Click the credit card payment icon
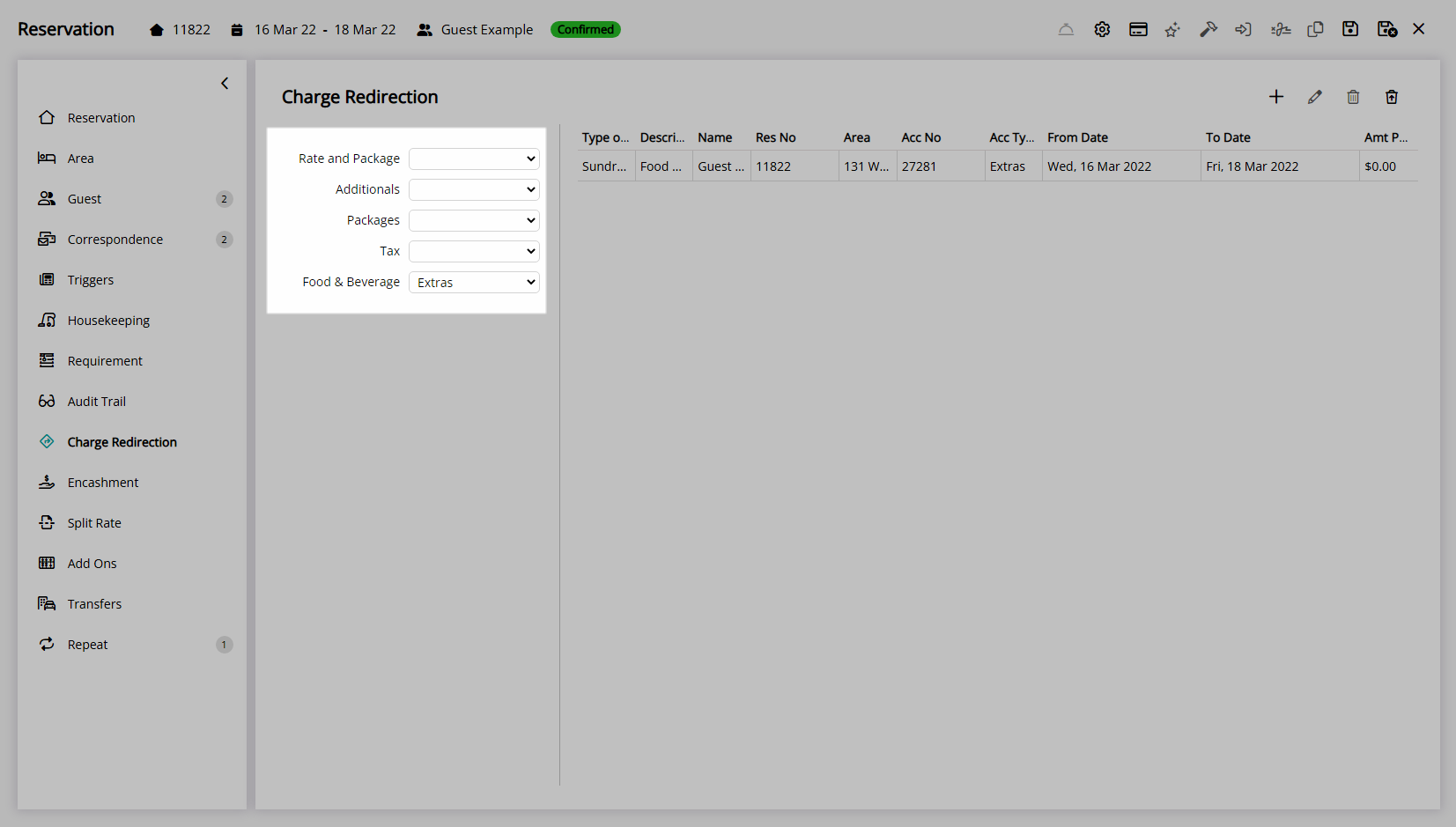Screen dimensions: 1456x827 pyautogui.click(x=1138, y=29)
